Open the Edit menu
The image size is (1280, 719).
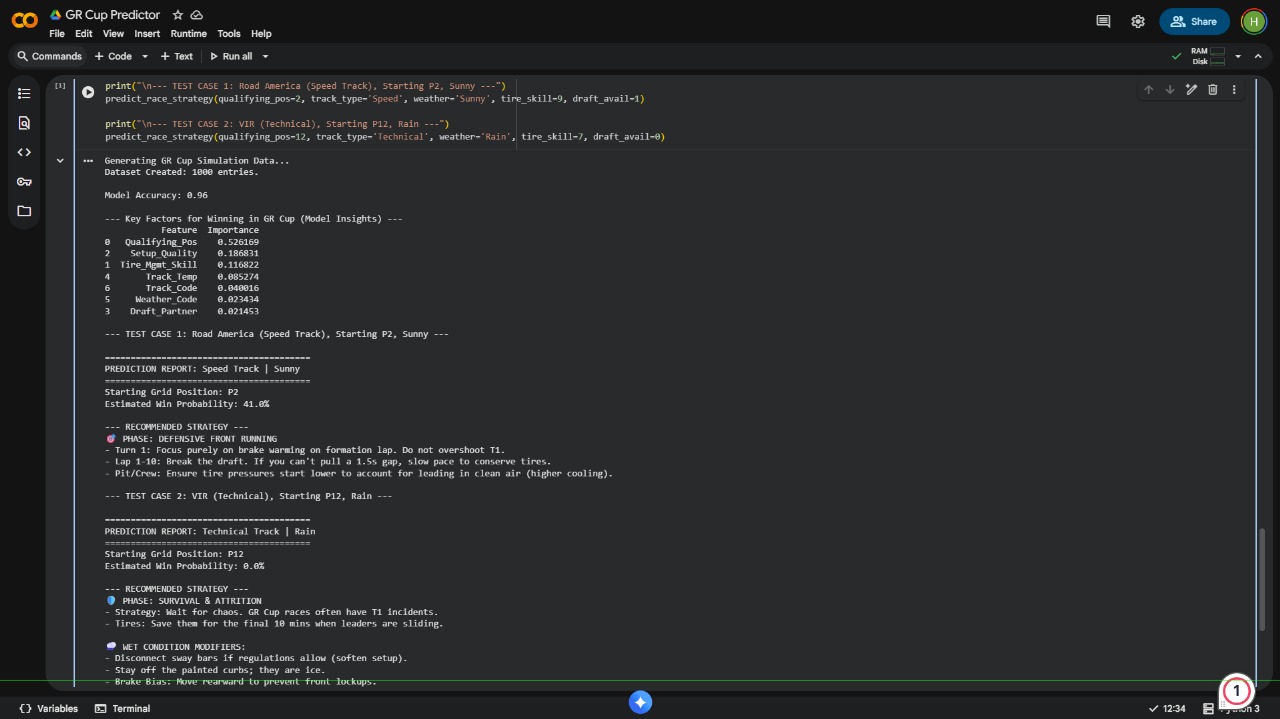(84, 33)
